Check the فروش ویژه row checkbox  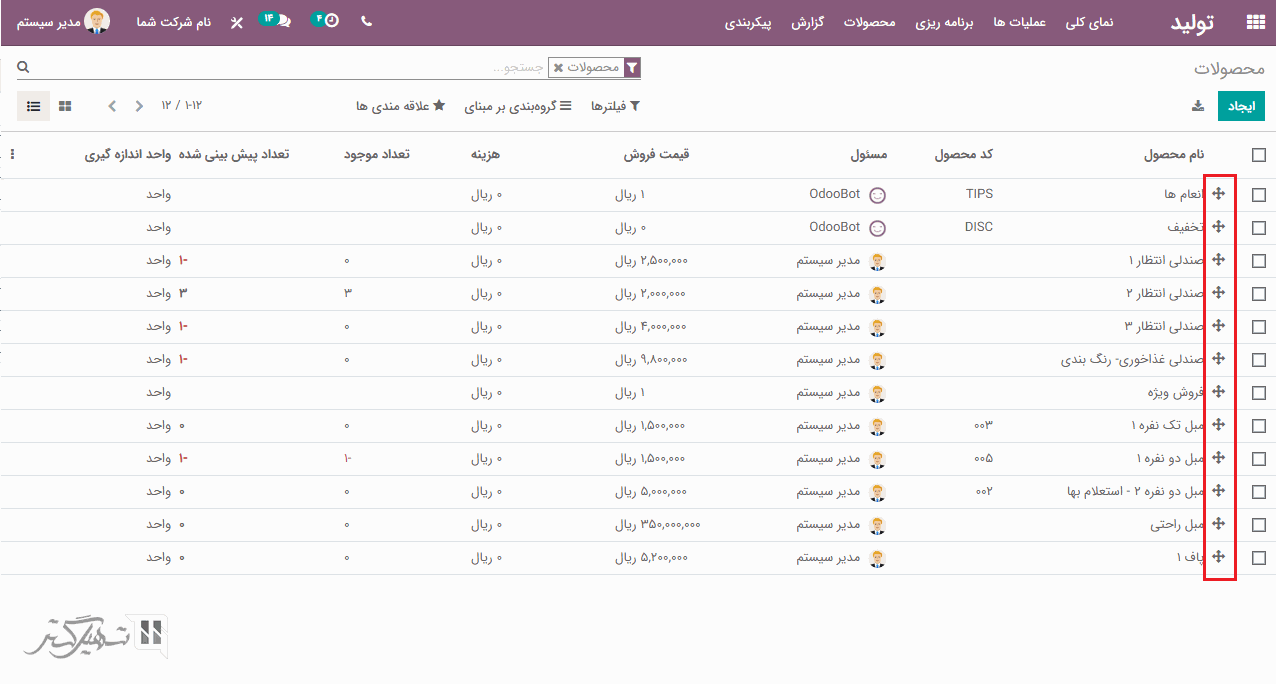(x=1259, y=393)
